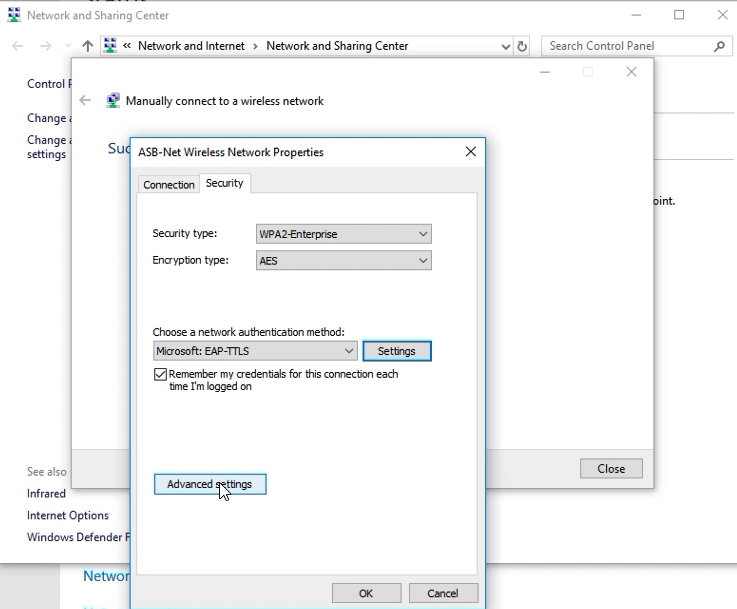Open Windows Defender Firewall link

[78, 537]
